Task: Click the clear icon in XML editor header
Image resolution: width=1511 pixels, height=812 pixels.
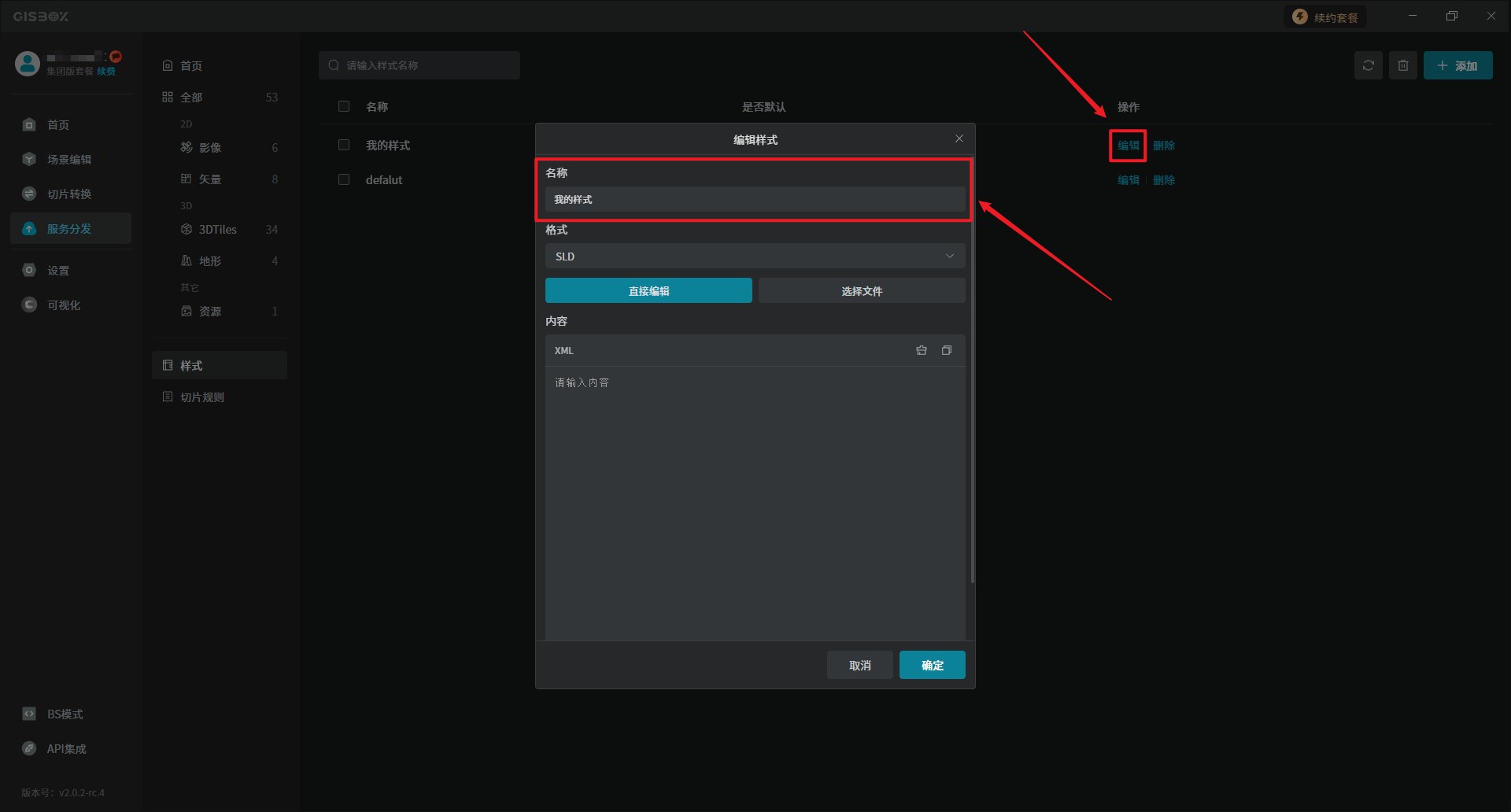Action: (921, 350)
